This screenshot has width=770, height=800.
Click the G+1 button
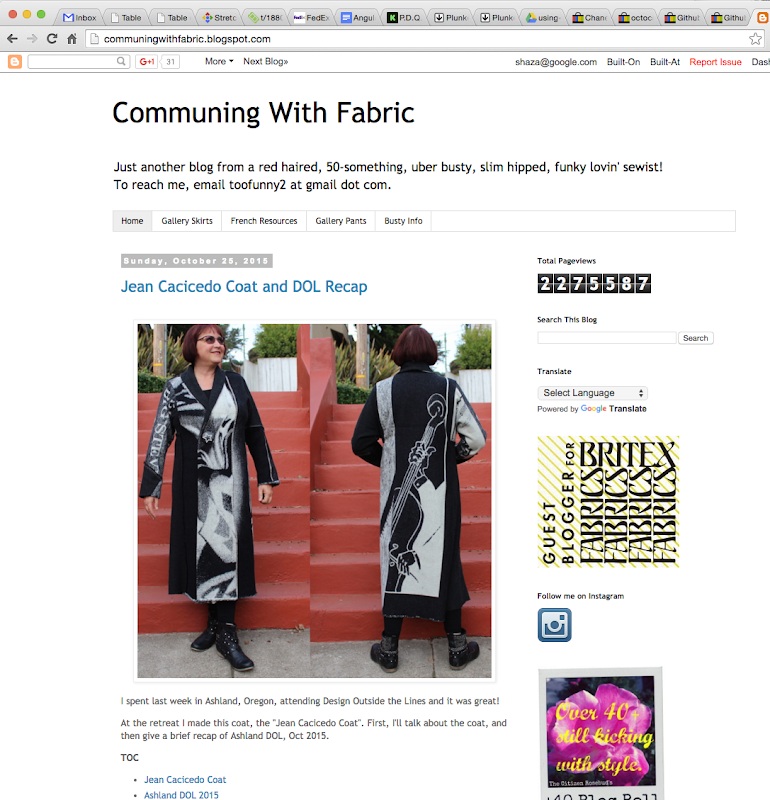click(x=147, y=62)
